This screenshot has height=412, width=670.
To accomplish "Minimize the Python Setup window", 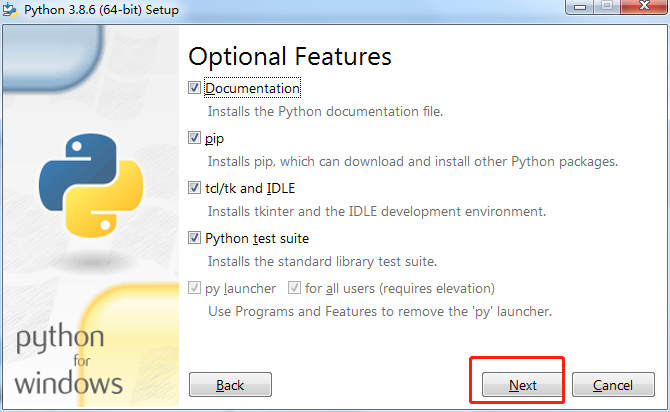I will (x=580, y=8).
